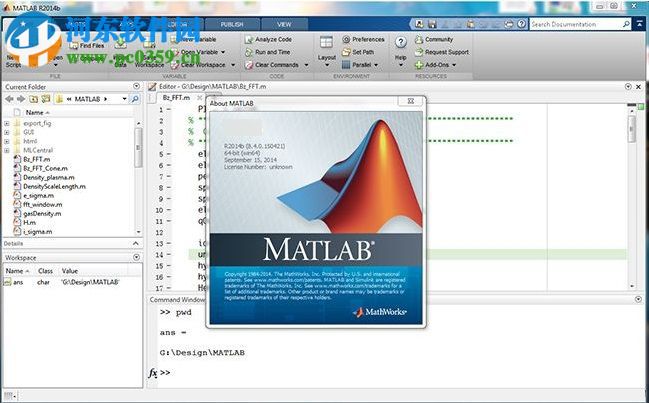This screenshot has height=403, width=649.
Task: Click the Search Documentation field
Action: point(576,24)
